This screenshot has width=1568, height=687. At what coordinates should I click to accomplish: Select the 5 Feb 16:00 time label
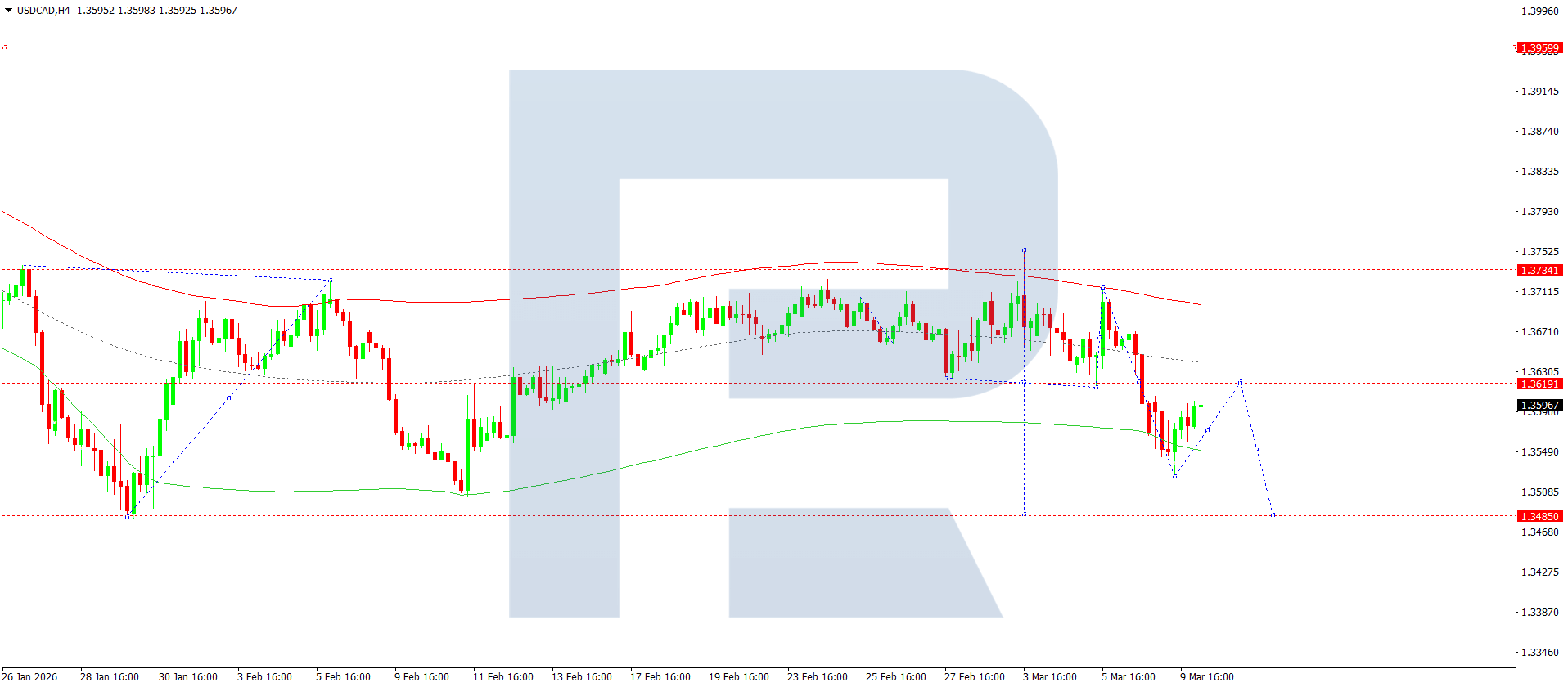point(343,676)
